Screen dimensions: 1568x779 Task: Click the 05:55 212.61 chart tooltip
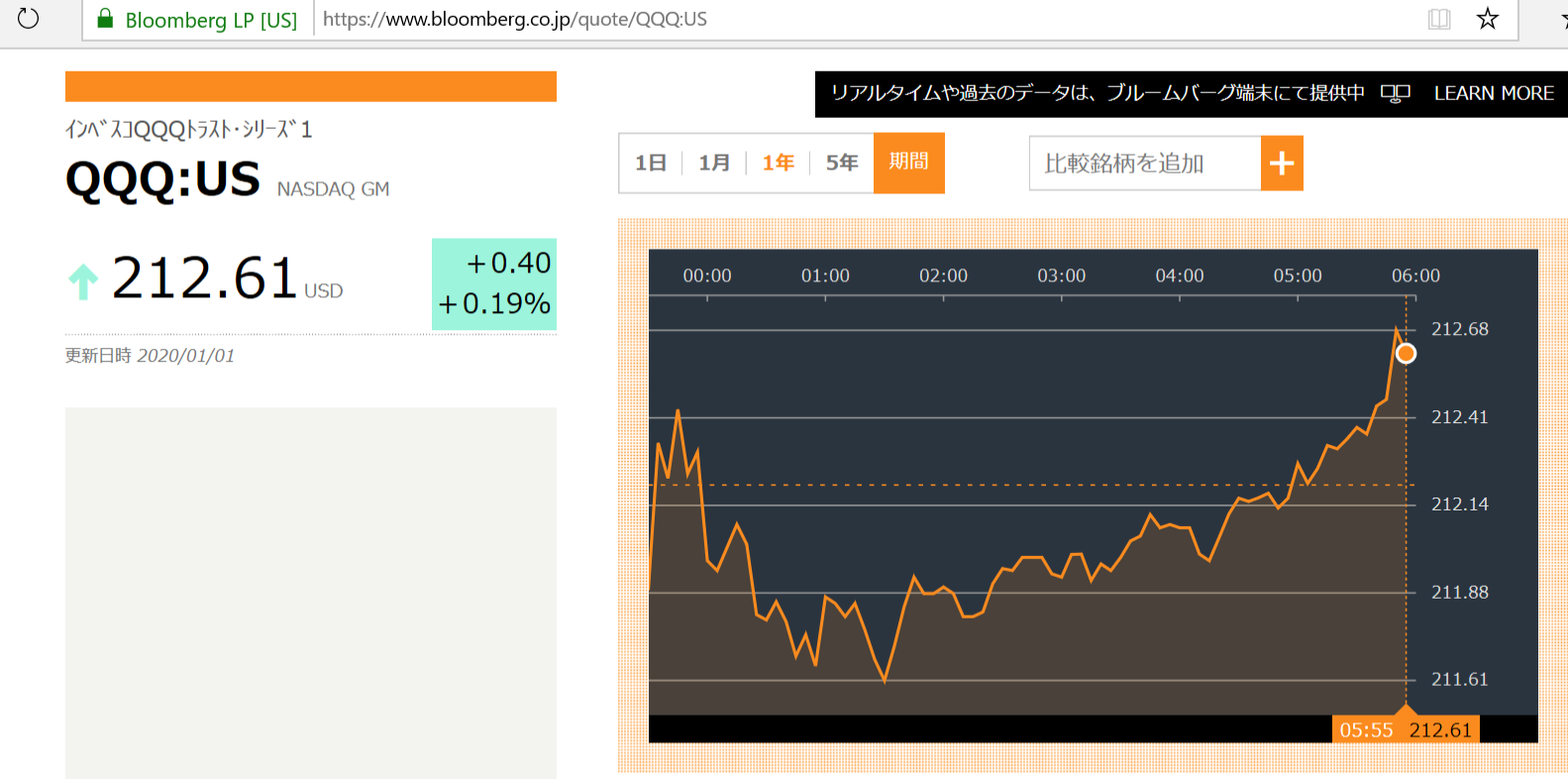(x=1405, y=729)
